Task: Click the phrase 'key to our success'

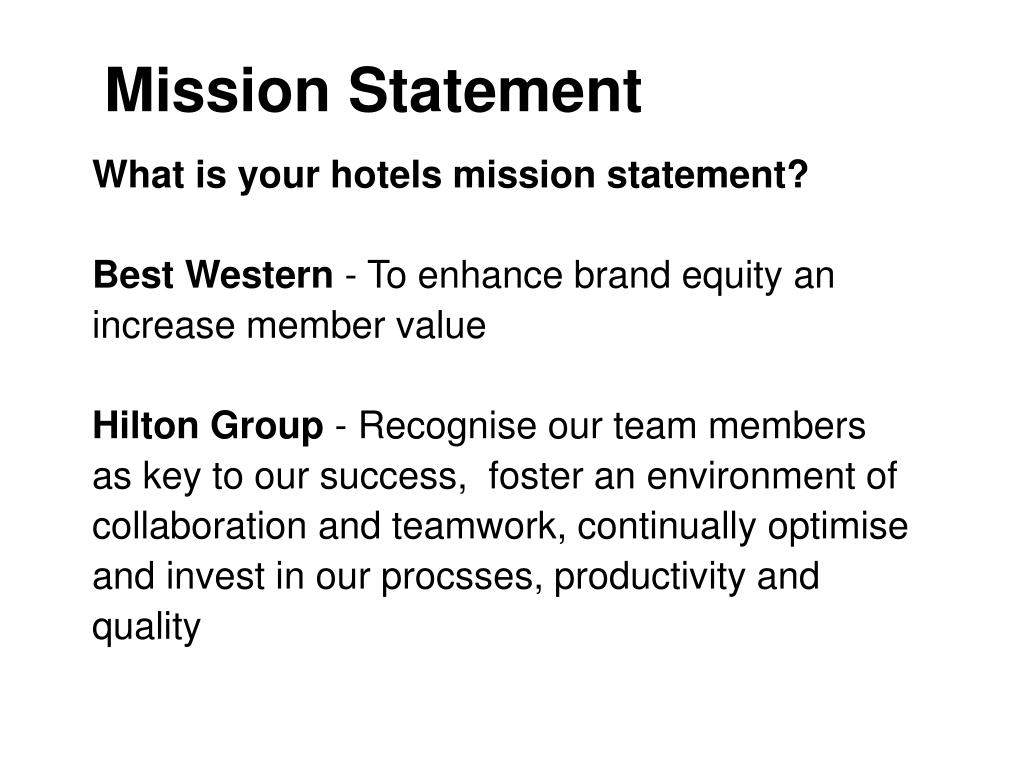Action: tap(300, 476)
